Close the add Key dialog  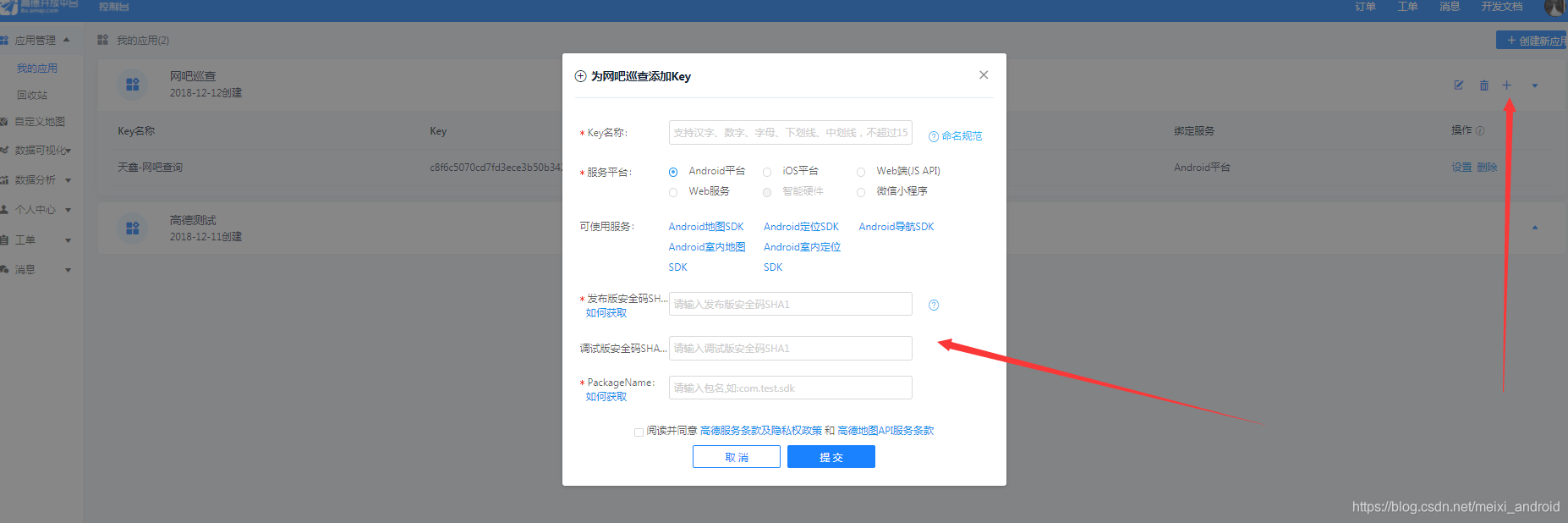tap(984, 75)
